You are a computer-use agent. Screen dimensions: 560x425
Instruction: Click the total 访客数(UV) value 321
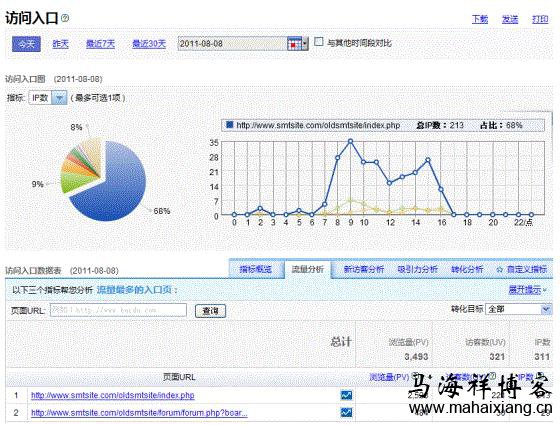497,356
